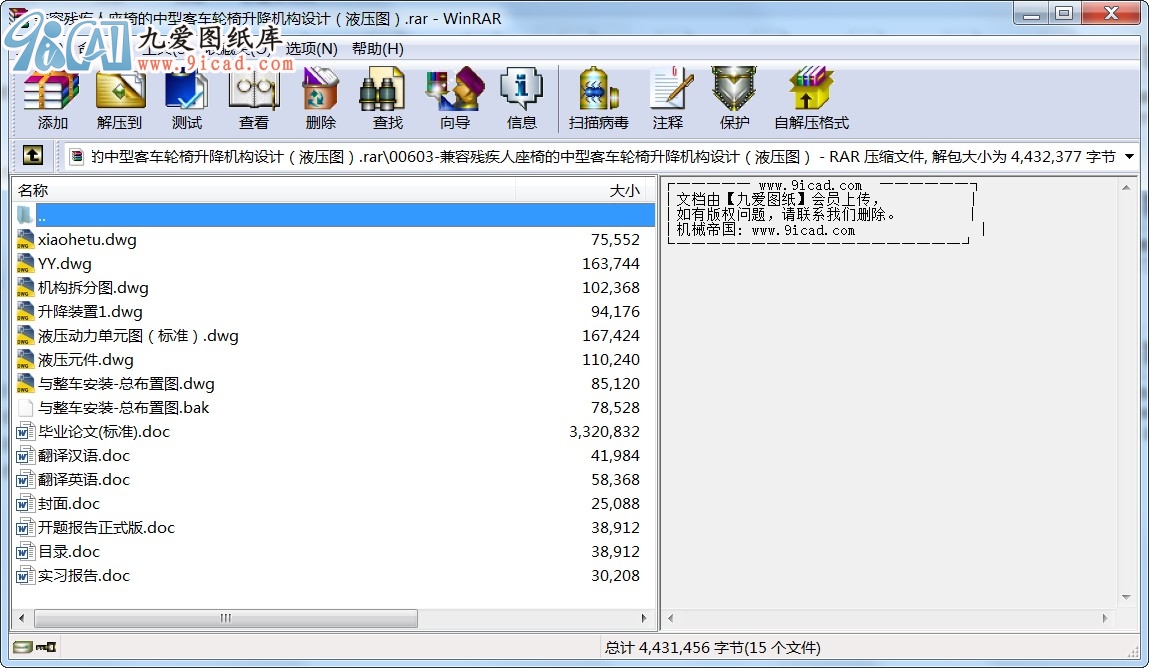This screenshot has width=1149, height=668.
Task: Click the Delete (删除) toolbar icon
Action: pyautogui.click(x=320, y=100)
